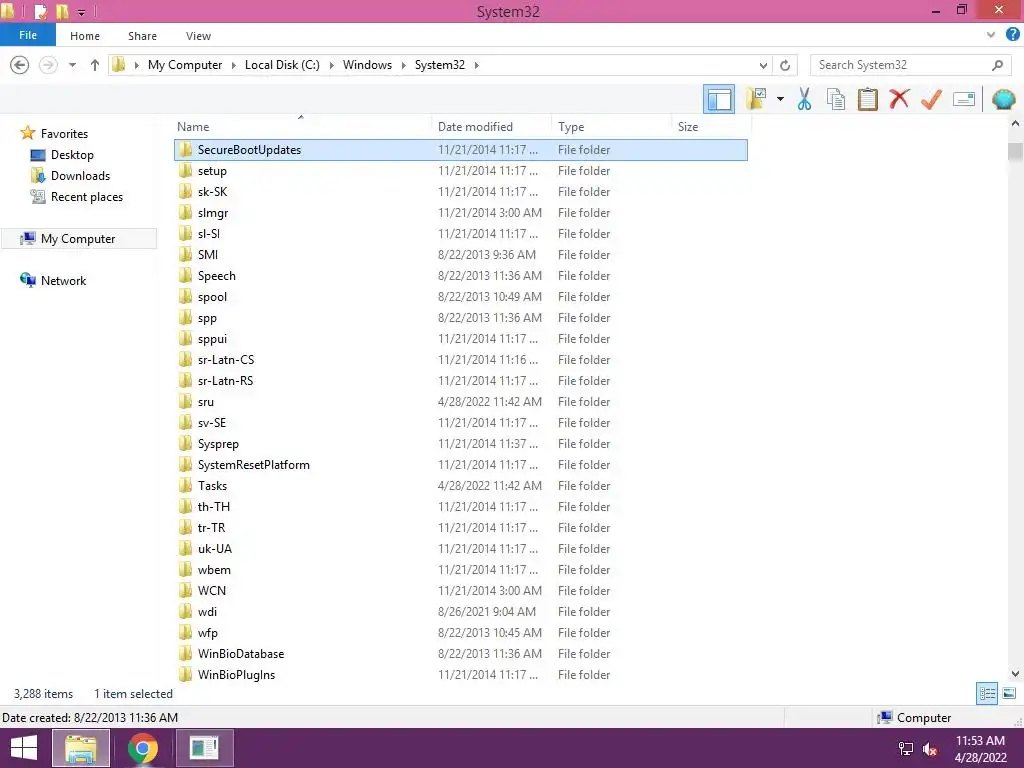Click Windows in address breadcrumb
This screenshot has height=768, width=1024.
click(367, 65)
